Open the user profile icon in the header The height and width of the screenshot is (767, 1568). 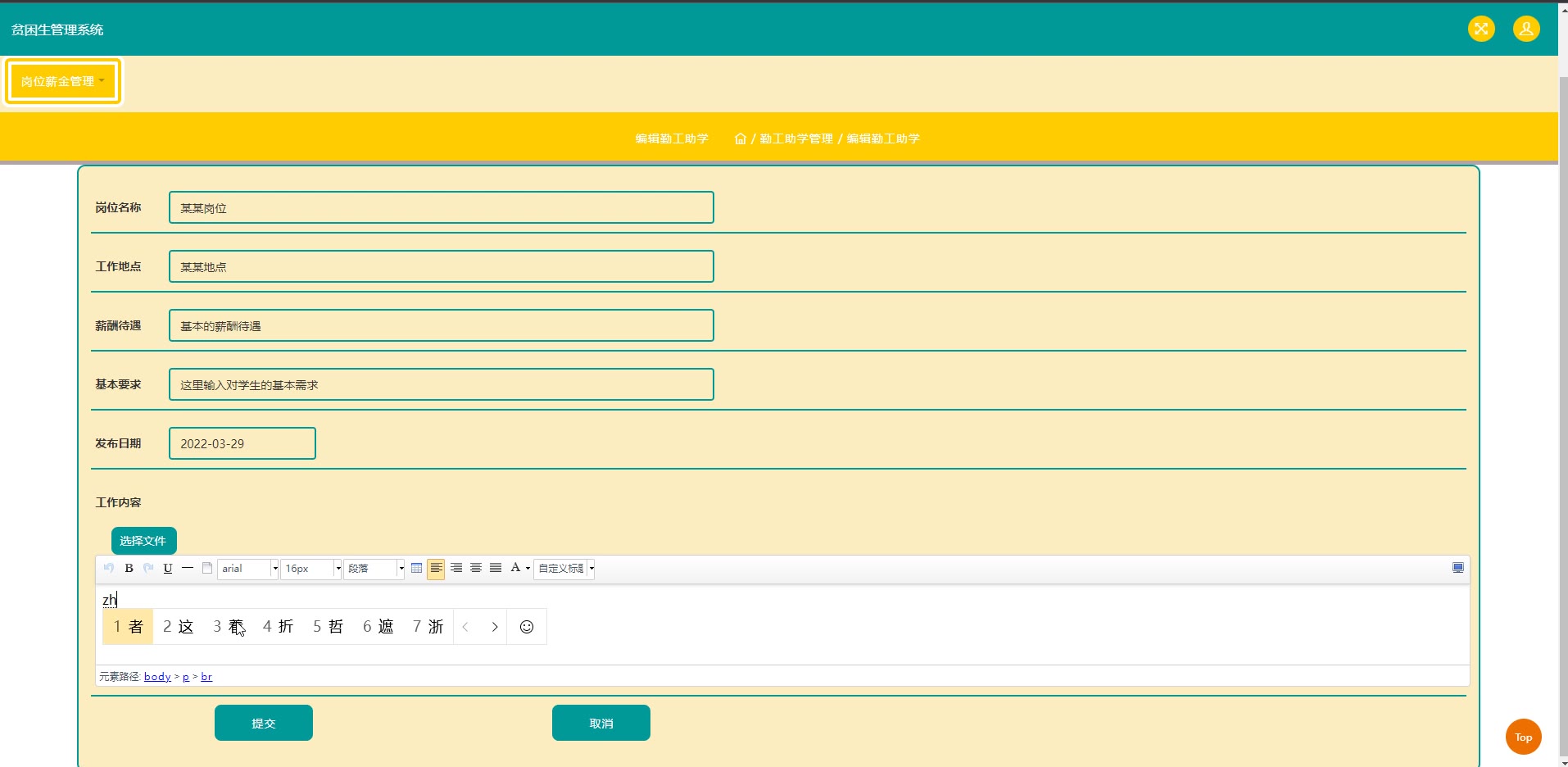click(x=1526, y=29)
